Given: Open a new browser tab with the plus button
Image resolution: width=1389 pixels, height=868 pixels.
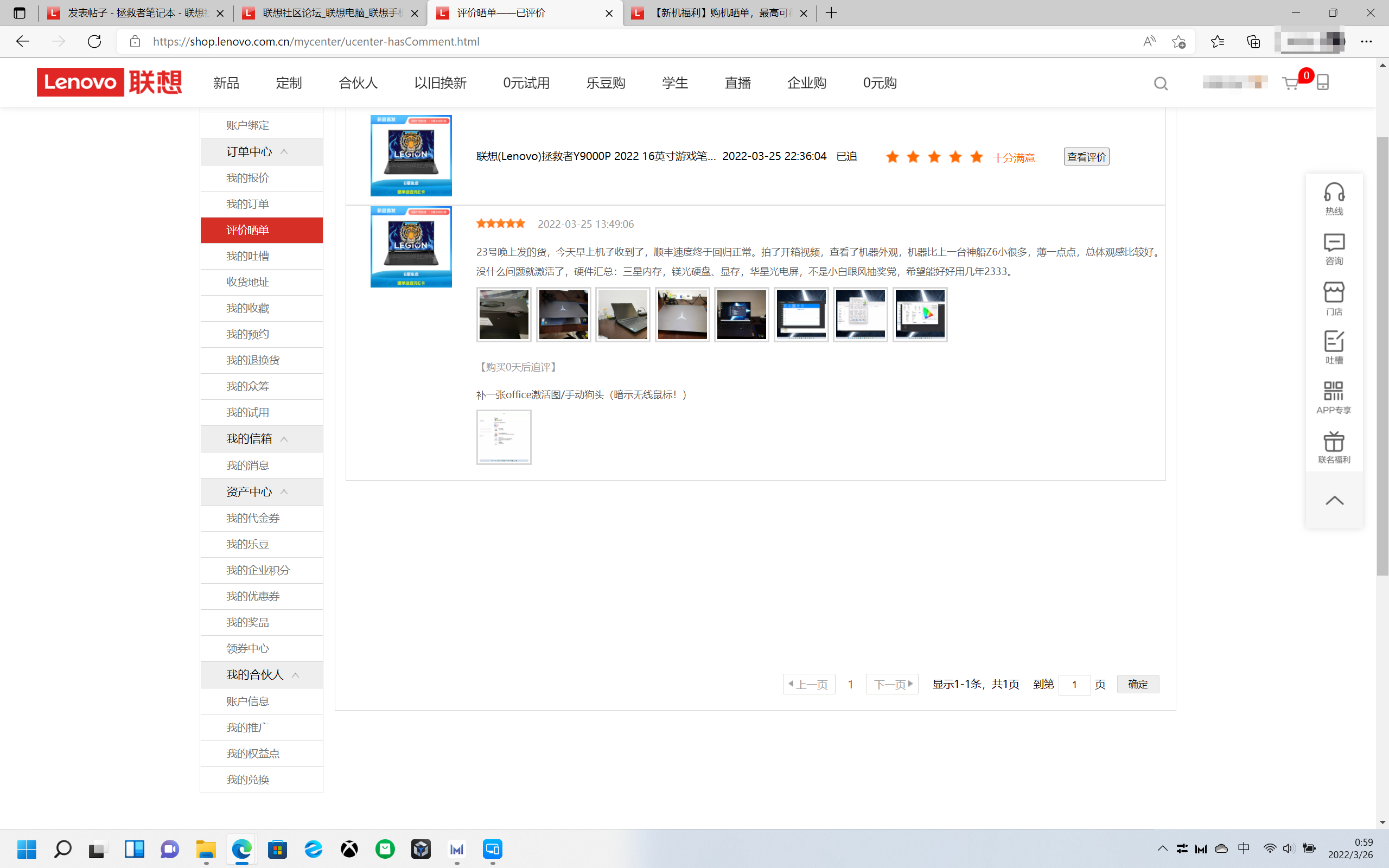Looking at the screenshot, I should point(831,12).
